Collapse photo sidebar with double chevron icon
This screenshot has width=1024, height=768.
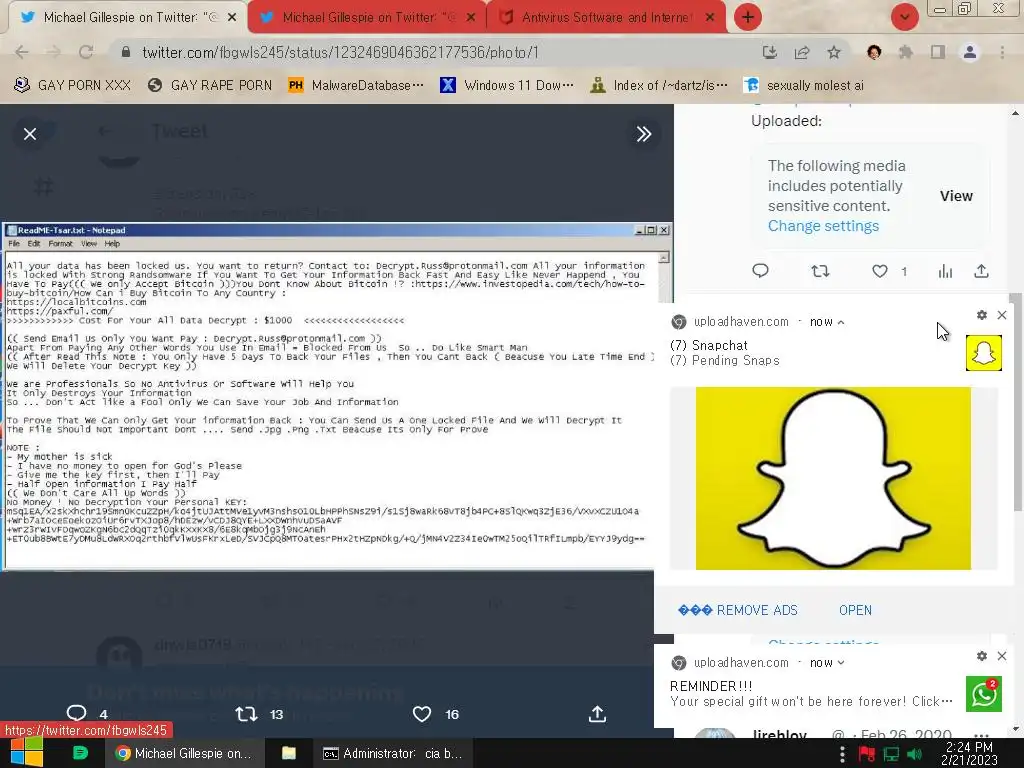click(x=644, y=134)
